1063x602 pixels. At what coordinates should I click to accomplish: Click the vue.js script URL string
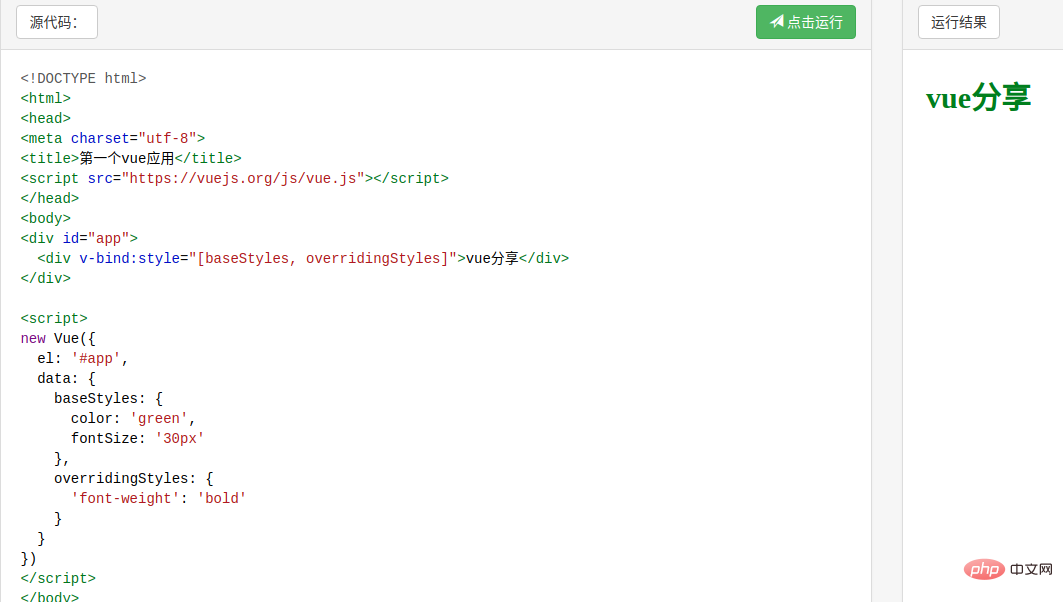click(x=243, y=178)
